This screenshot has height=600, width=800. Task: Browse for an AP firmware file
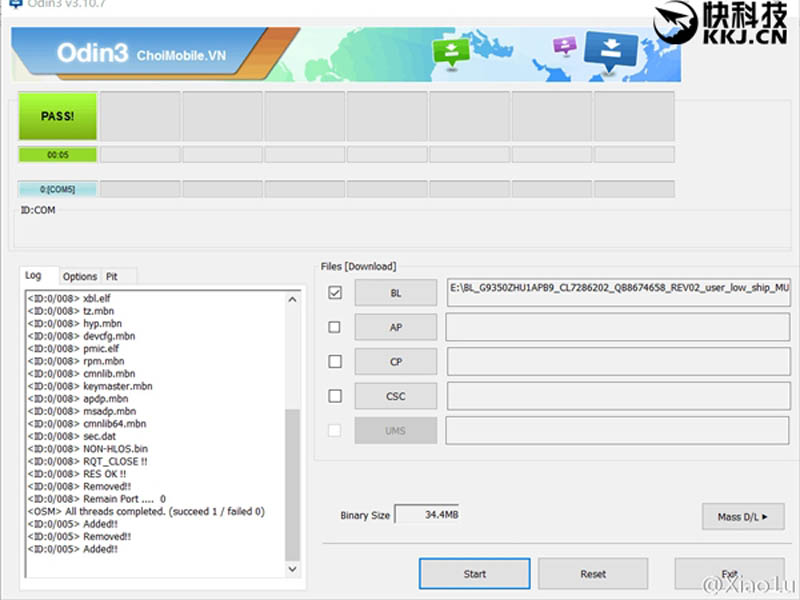[396, 327]
